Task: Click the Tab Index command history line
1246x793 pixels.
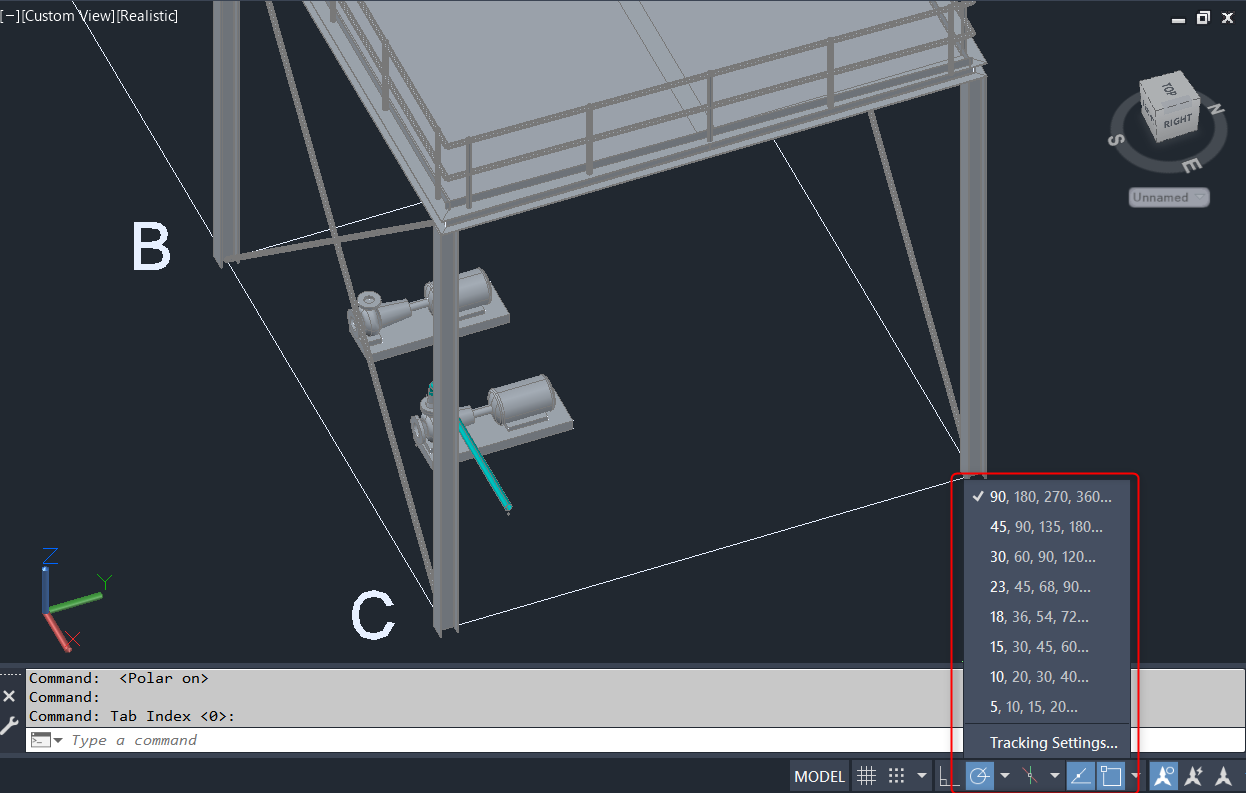Action: (x=132, y=716)
